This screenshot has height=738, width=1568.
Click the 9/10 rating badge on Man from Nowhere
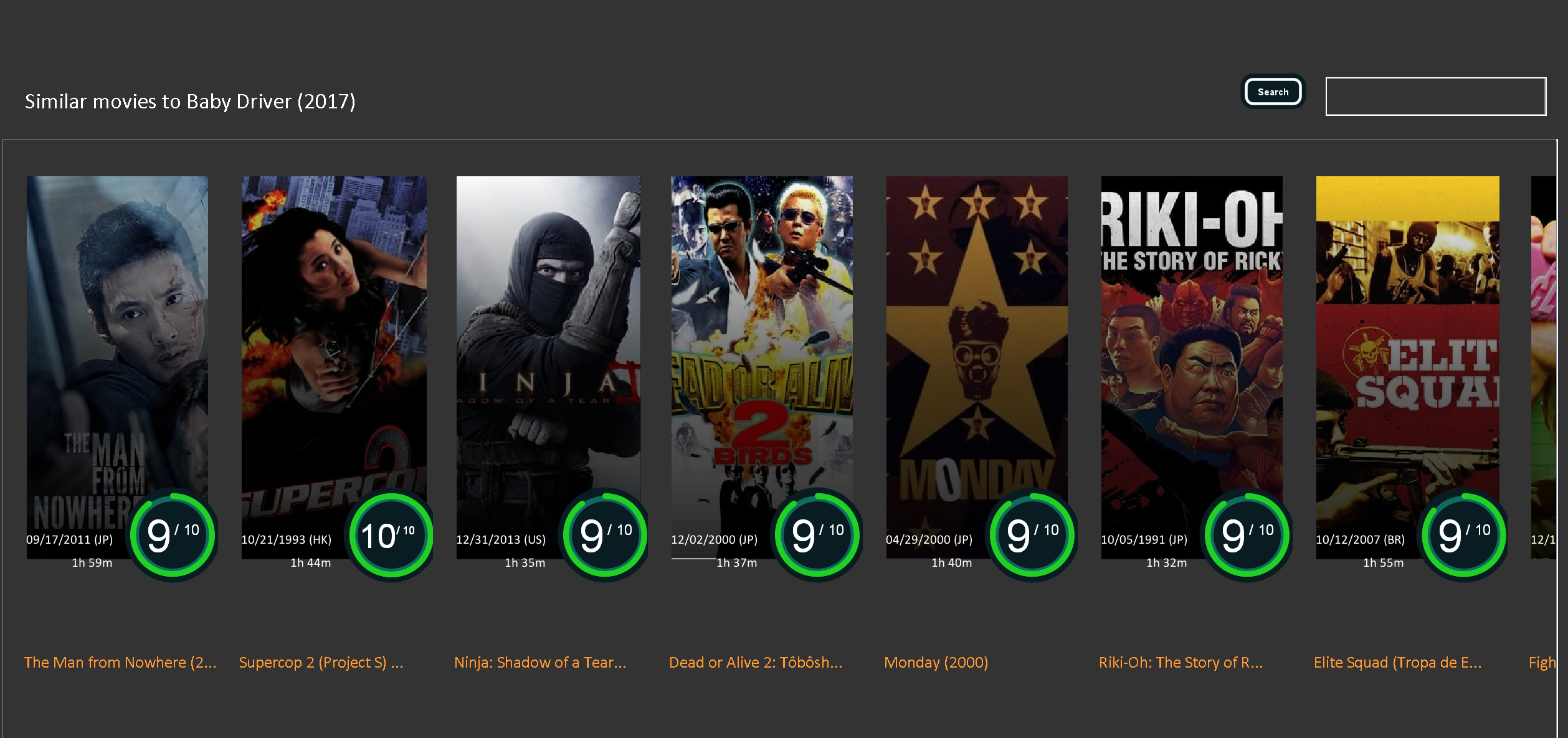(x=173, y=535)
